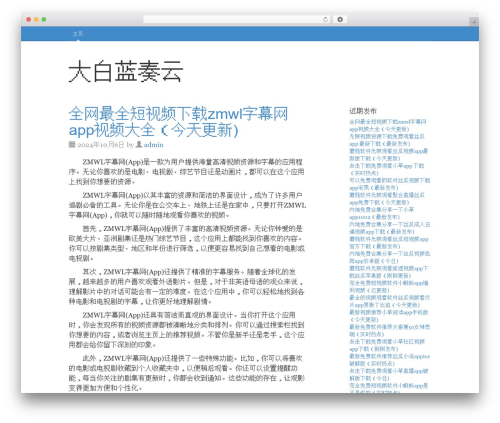The width and height of the screenshot is (500, 423).
Task: Open sidebar link 无限视频资源下载免费观看丝瓜app
Action: (x=387, y=140)
